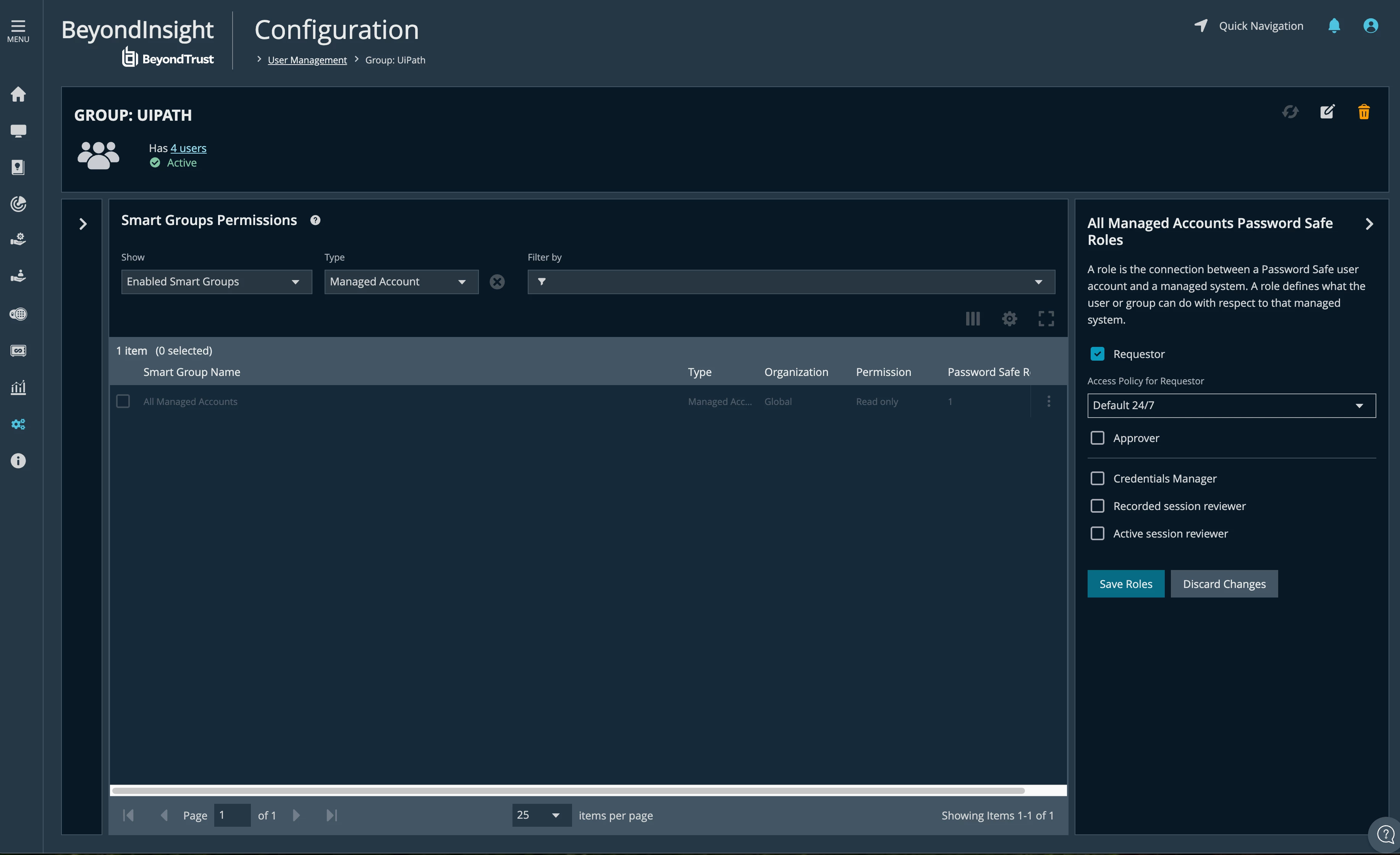The image size is (1400, 855).
Task: Open row actions for All Managed Accounts
Action: click(1049, 402)
